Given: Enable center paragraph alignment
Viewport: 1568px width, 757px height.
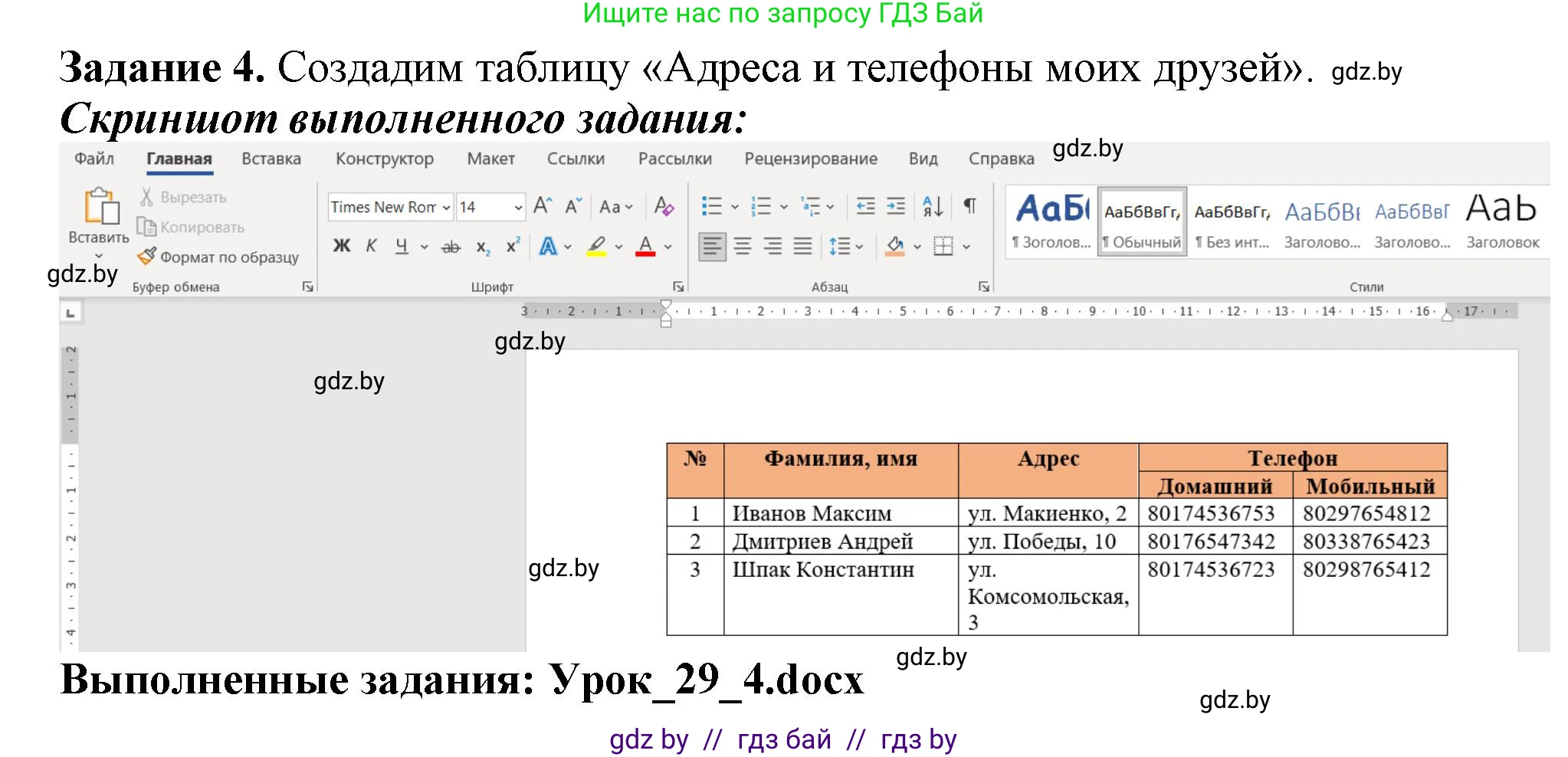Looking at the screenshot, I should [742, 247].
